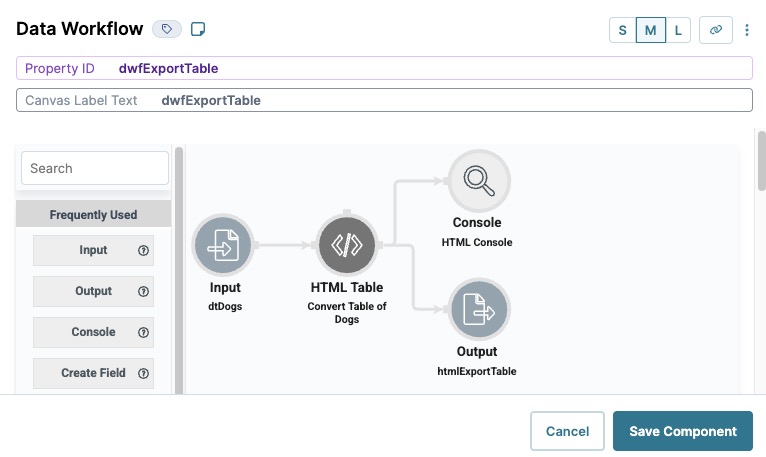Focus the operator Search field
The height and width of the screenshot is (457, 766).
tap(95, 168)
